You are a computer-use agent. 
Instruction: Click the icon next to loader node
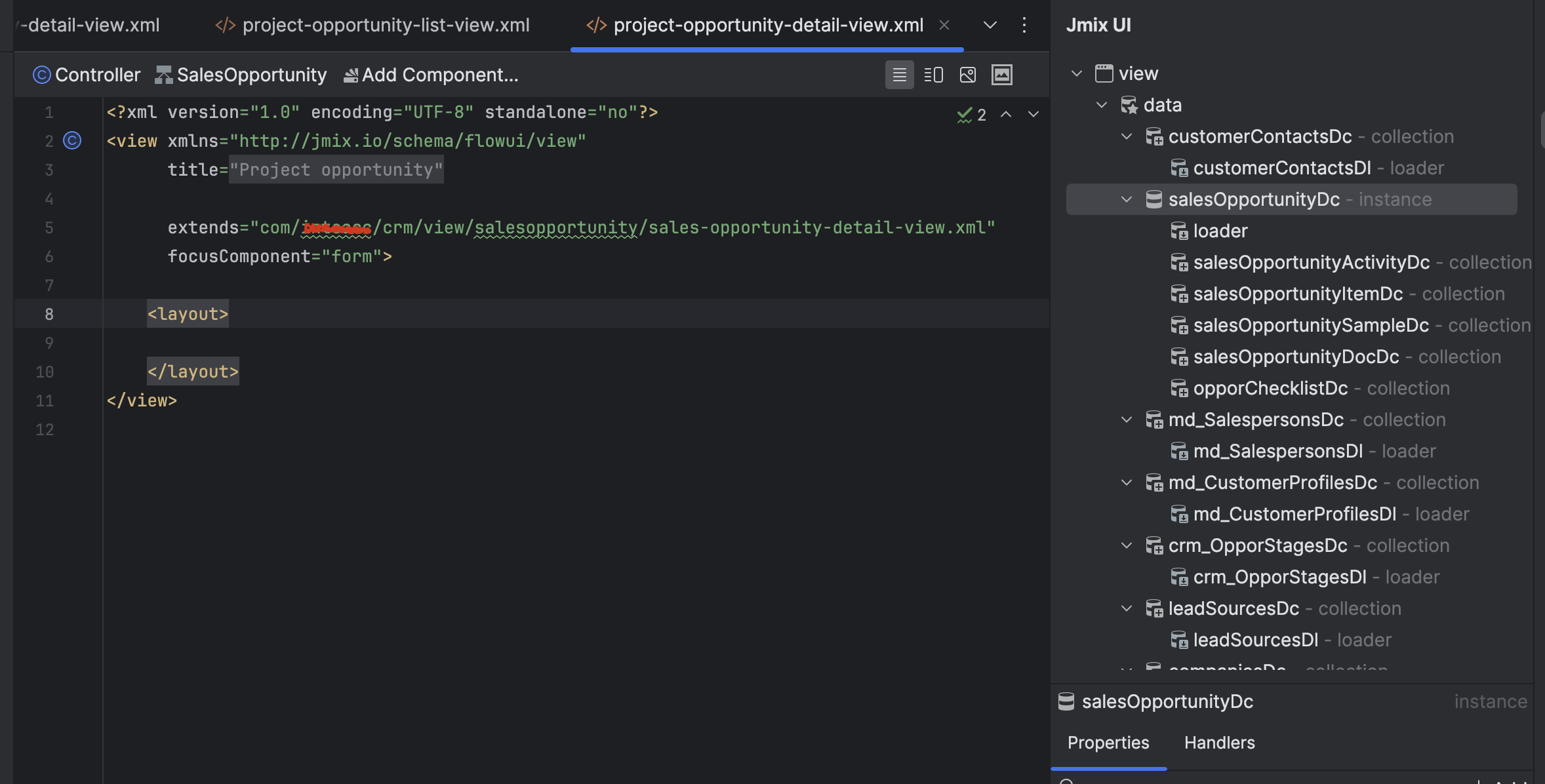pyautogui.click(x=1179, y=231)
